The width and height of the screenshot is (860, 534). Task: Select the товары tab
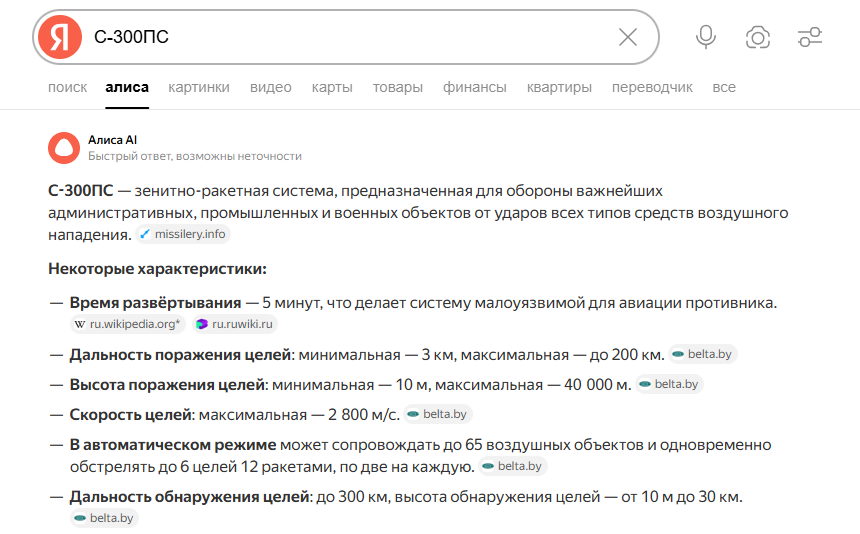(x=397, y=87)
